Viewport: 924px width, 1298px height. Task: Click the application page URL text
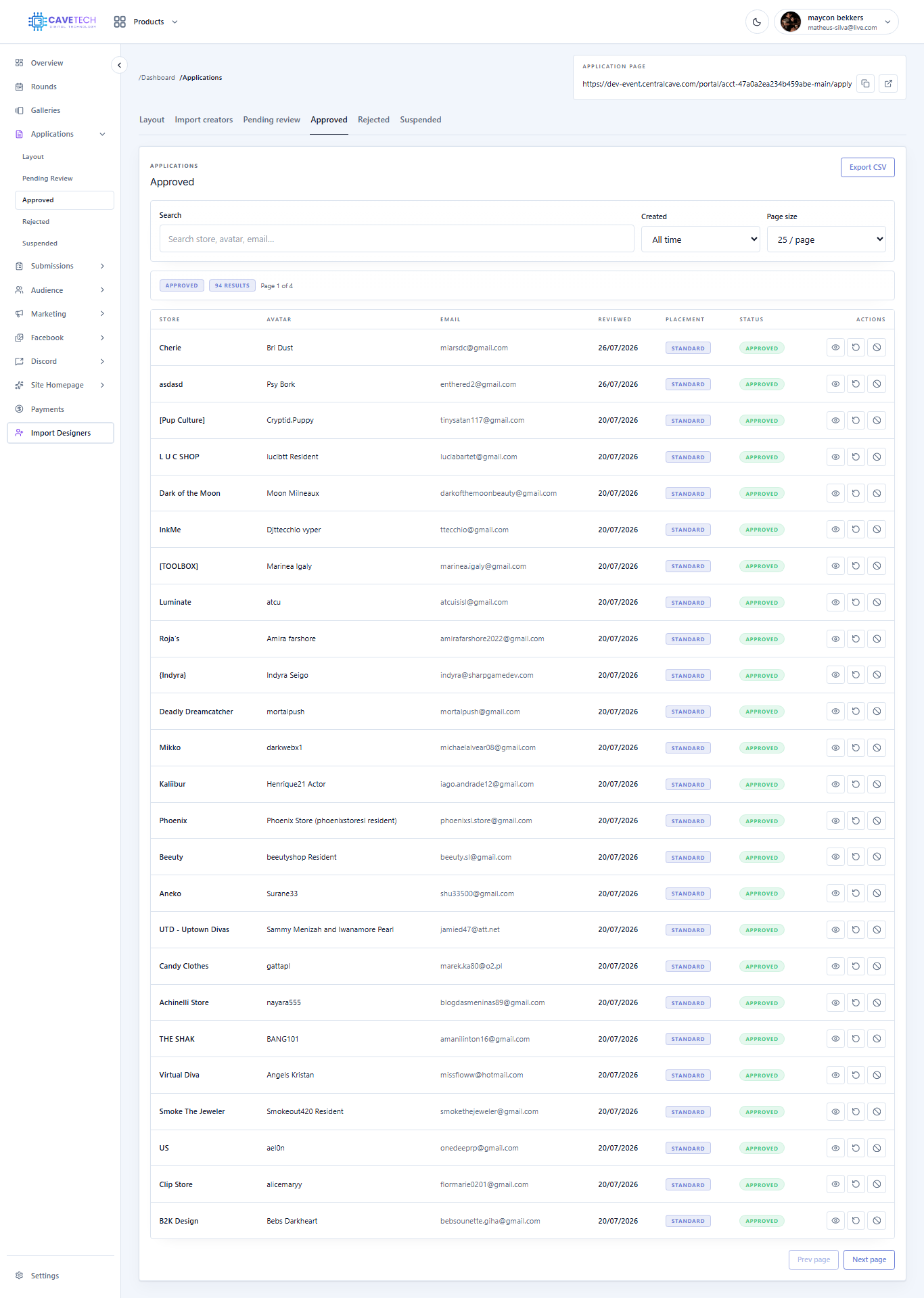click(717, 84)
